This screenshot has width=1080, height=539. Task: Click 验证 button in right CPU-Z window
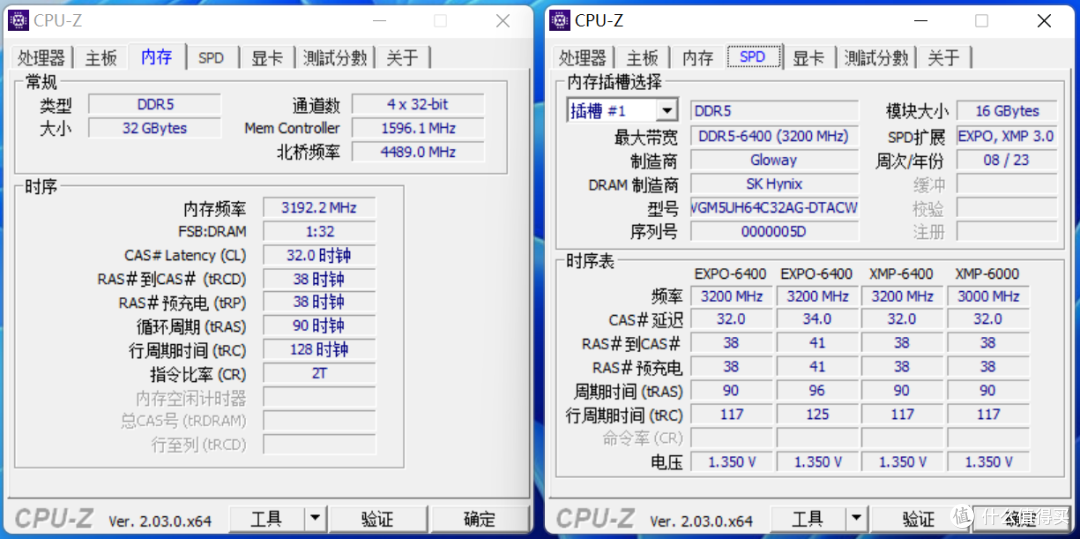tap(919, 519)
